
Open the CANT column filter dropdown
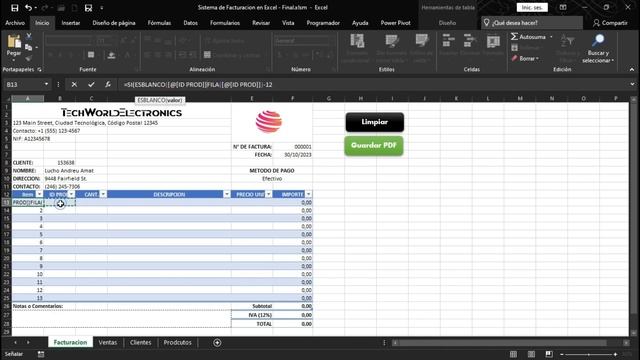[103, 194]
